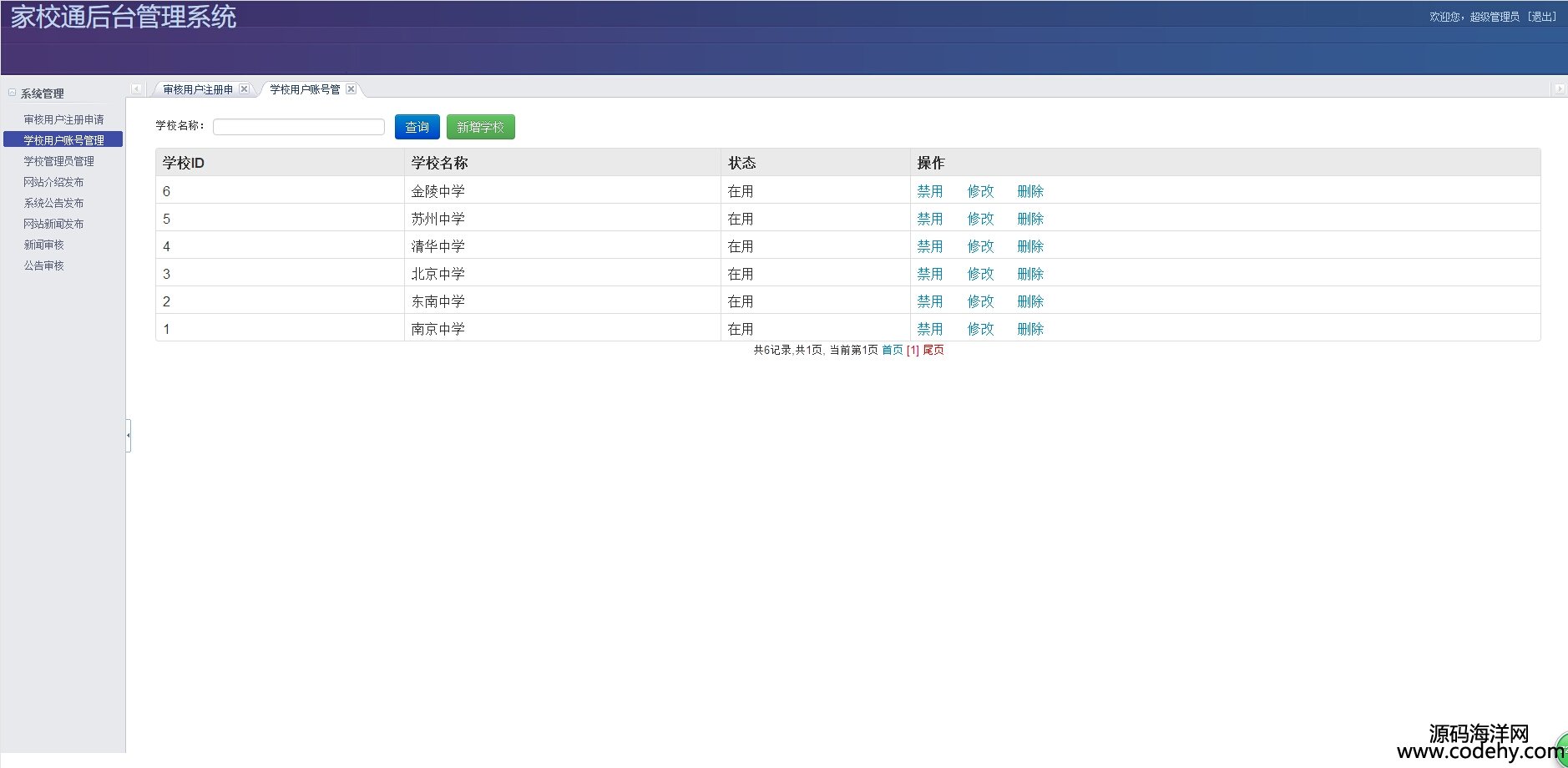Switch to the 审核用户注册申 tab

coord(198,89)
